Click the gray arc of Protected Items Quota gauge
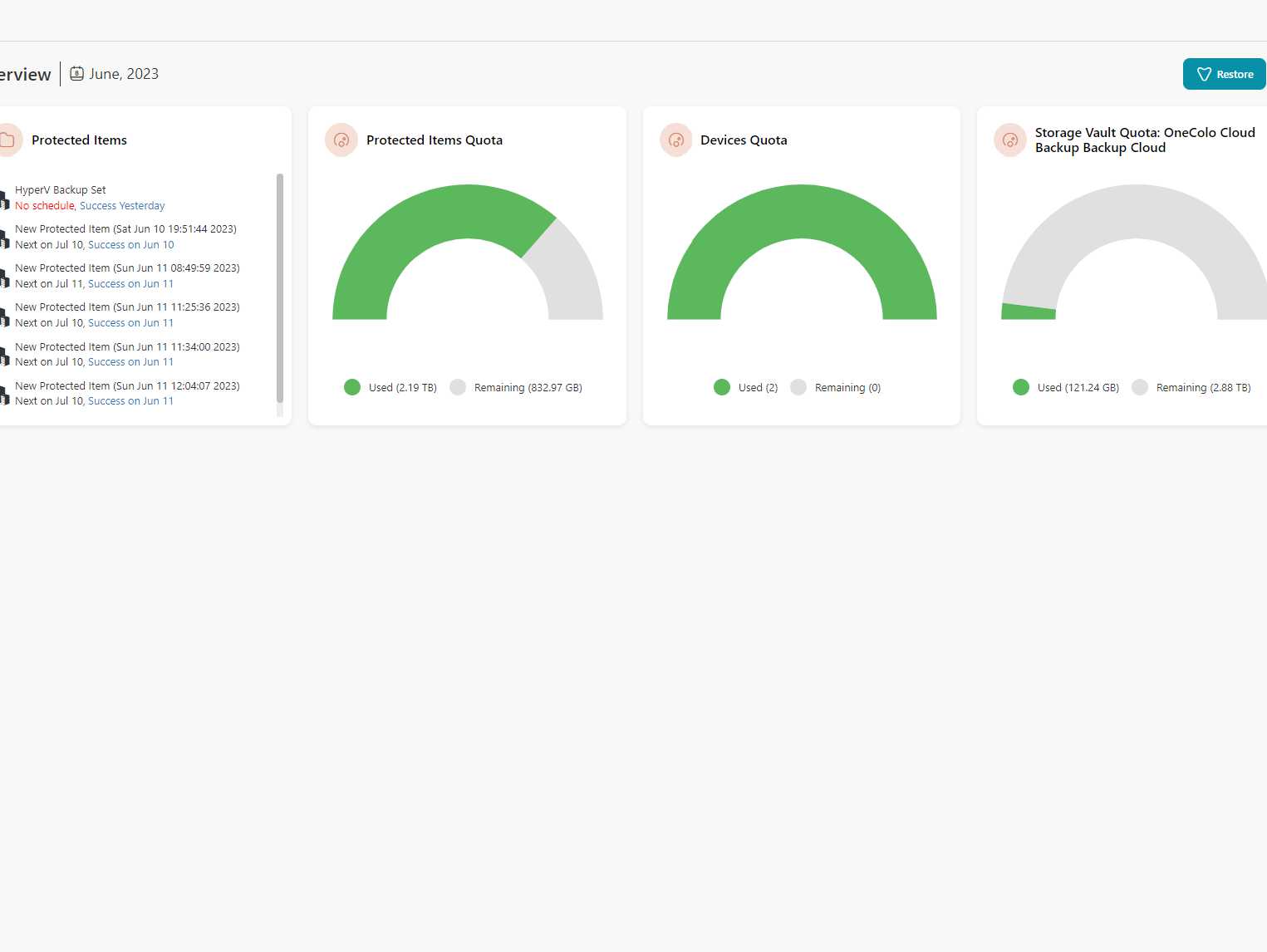1267x952 pixels. point(565,274)
